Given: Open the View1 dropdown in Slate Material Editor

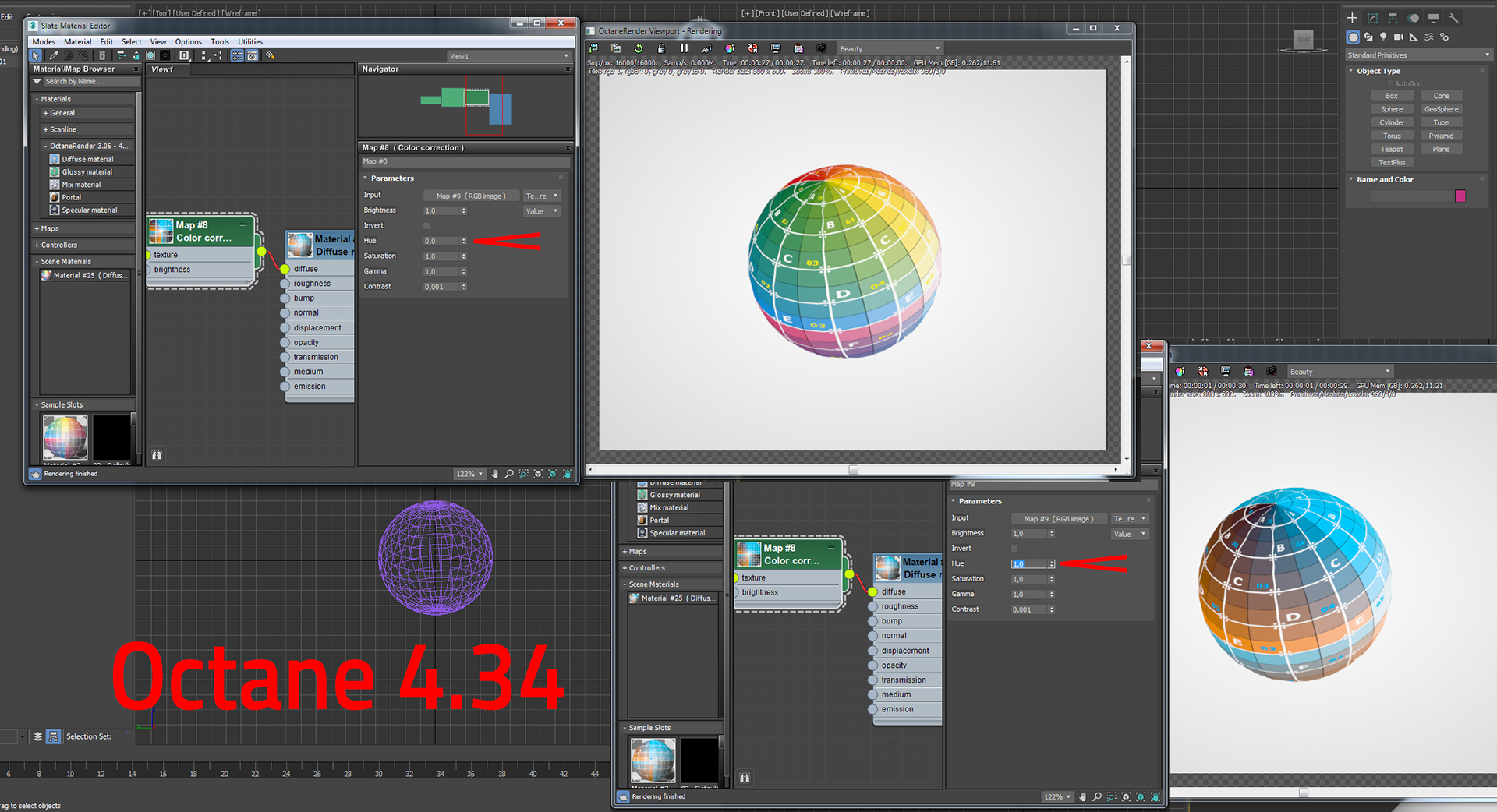Looking at the screenshot, I should point(509,56).
